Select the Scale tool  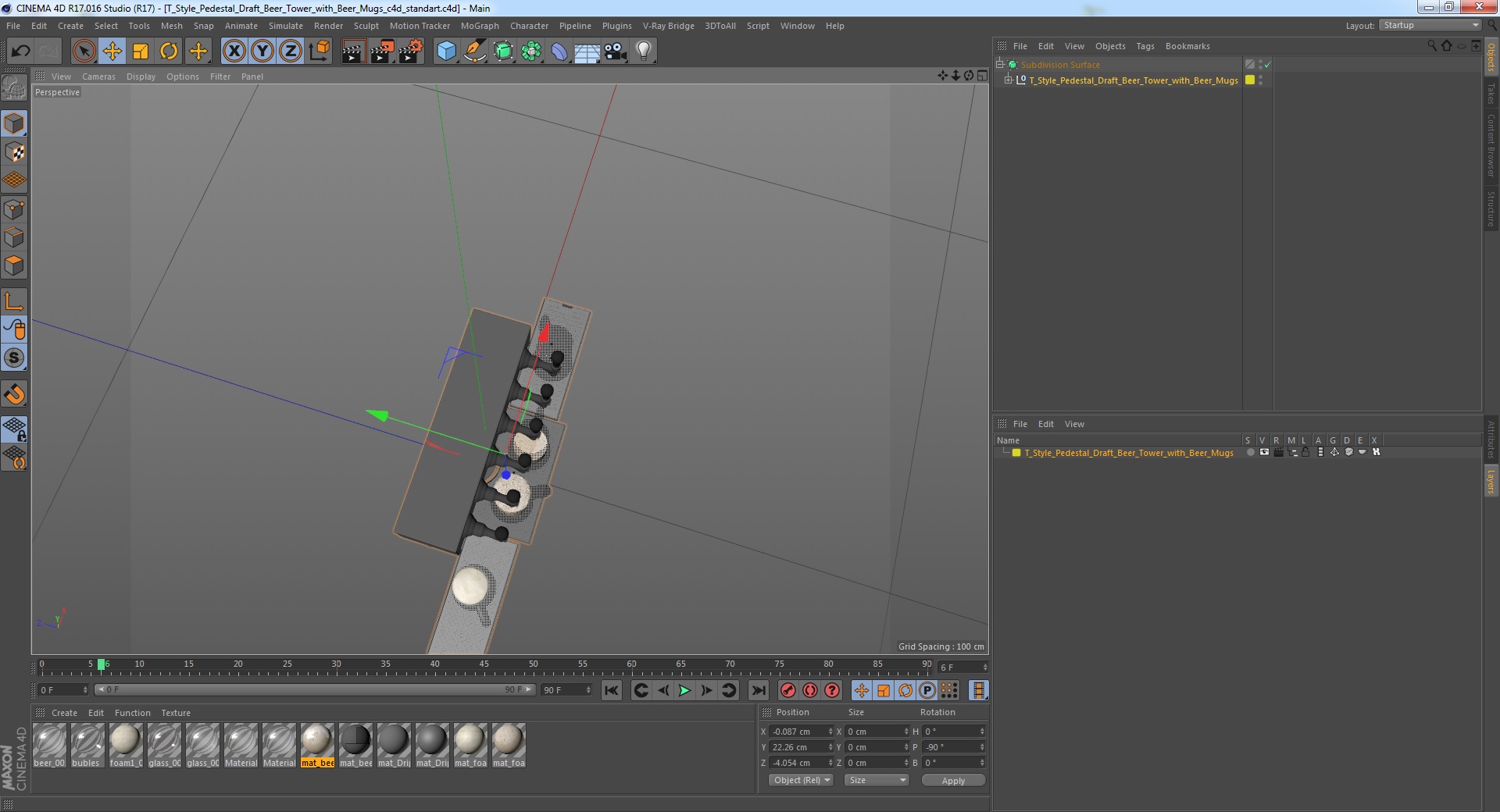click(x=141, y=52)
